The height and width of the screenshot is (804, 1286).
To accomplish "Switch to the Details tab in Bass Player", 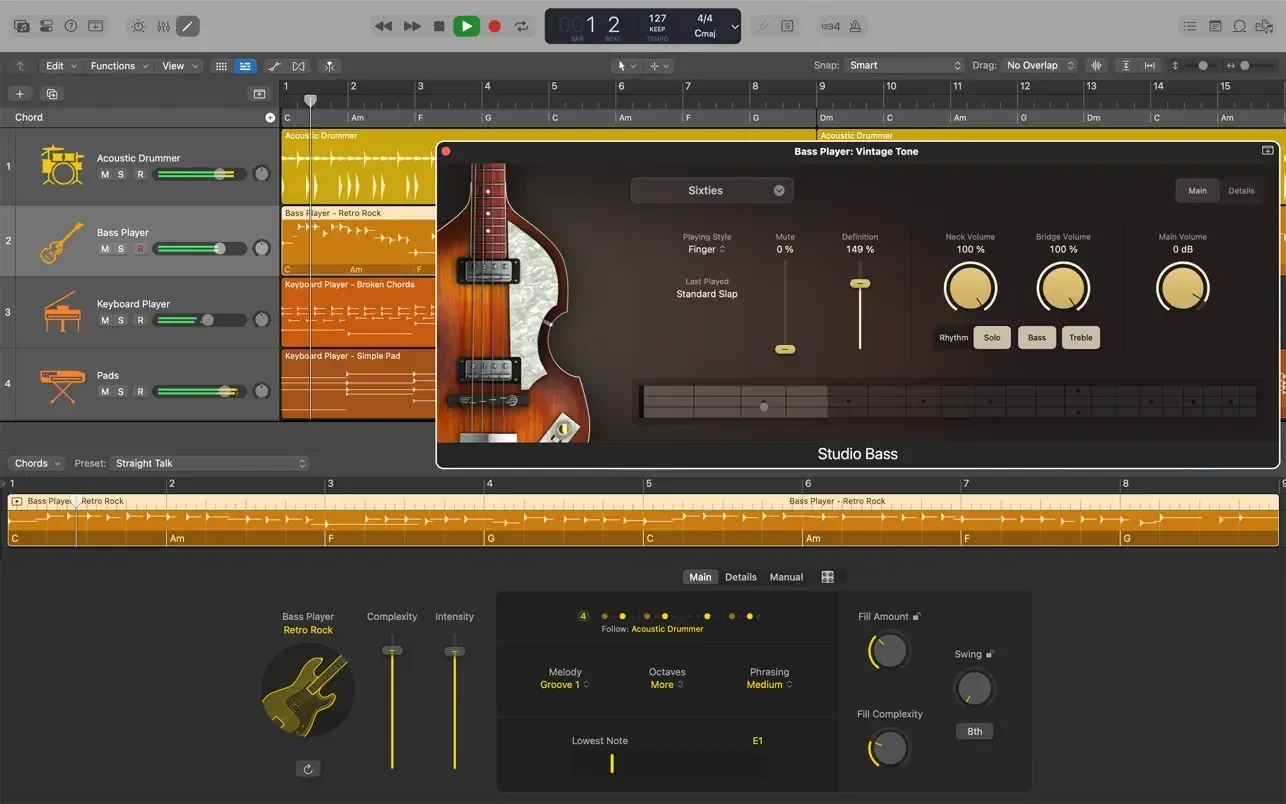I will pos(1241,190).
